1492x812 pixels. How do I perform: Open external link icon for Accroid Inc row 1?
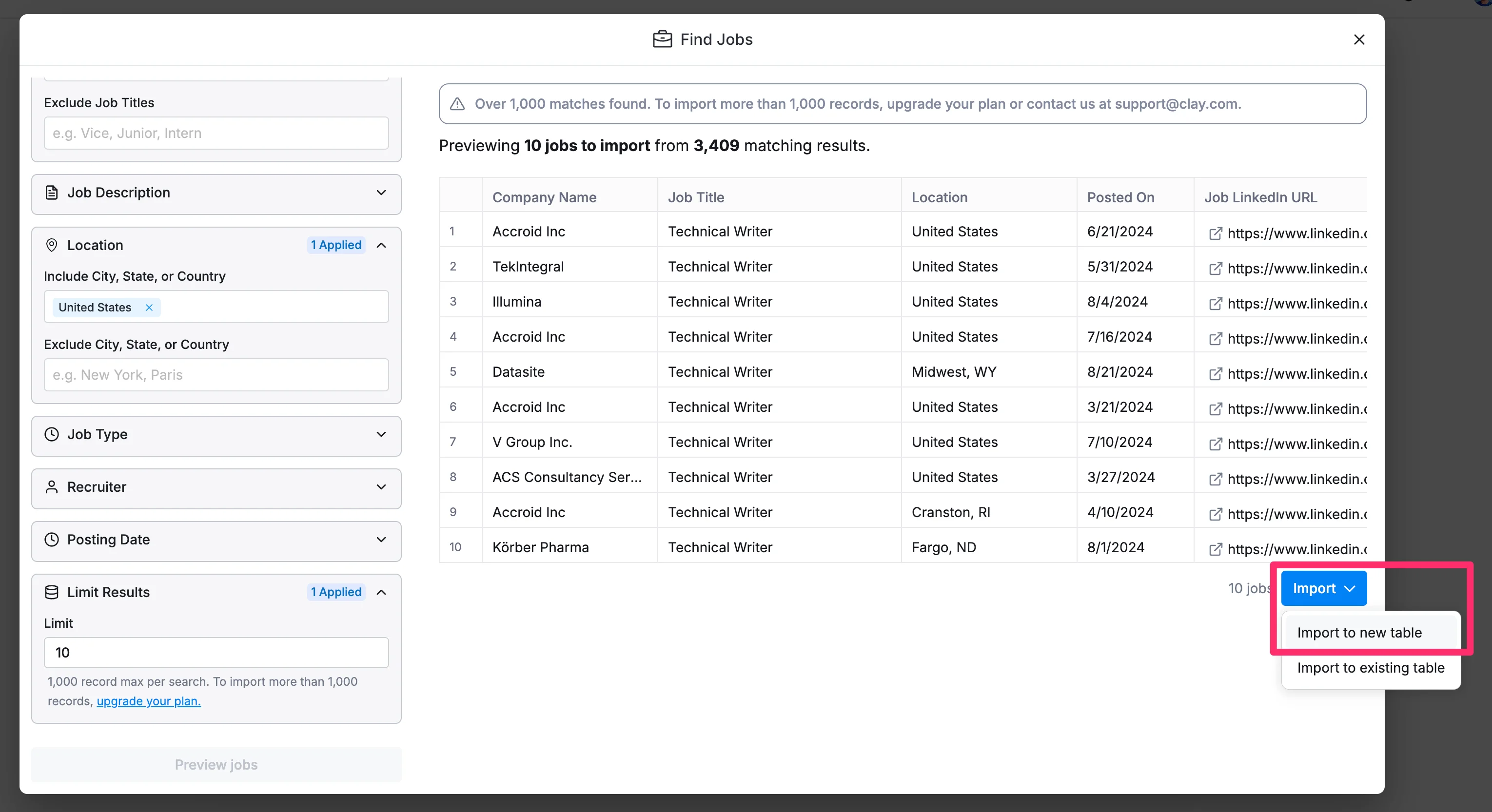tap(1215, 233)
